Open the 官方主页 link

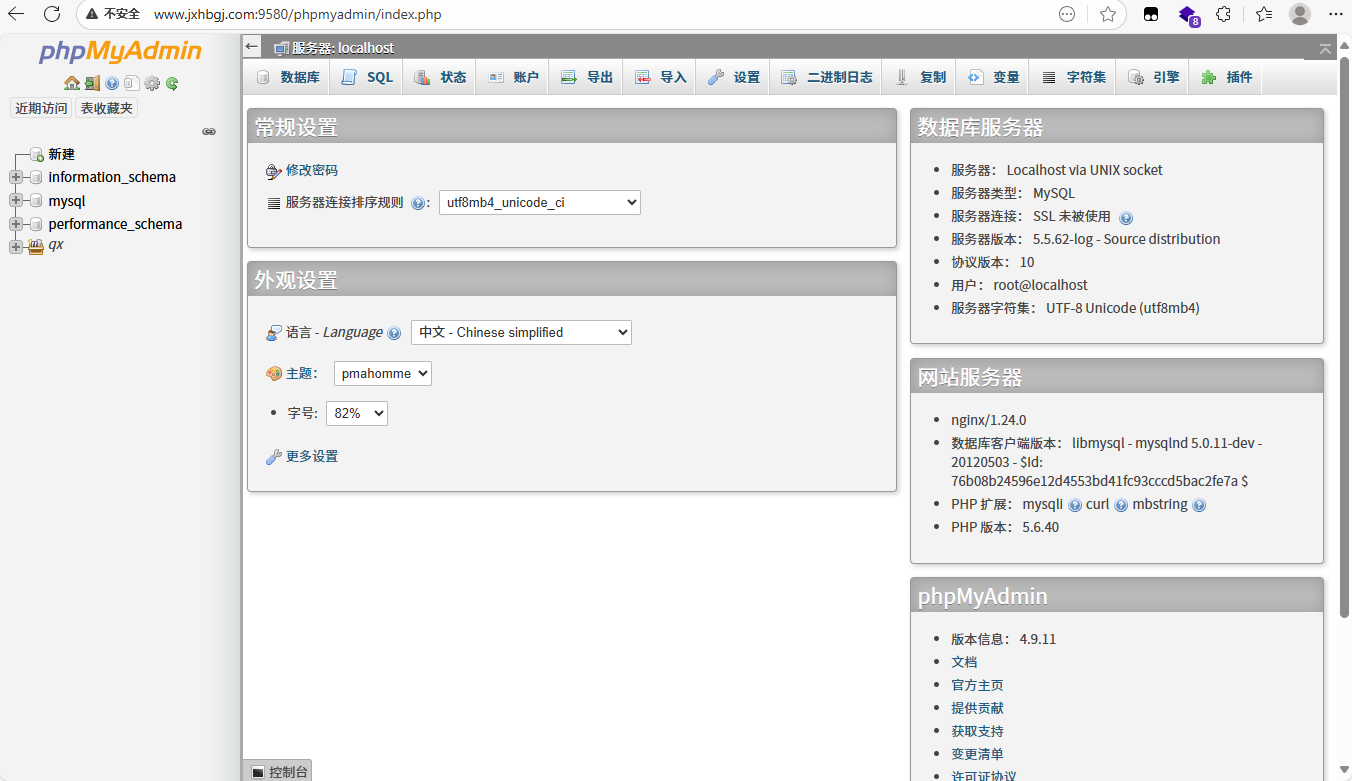click(977, 685)
